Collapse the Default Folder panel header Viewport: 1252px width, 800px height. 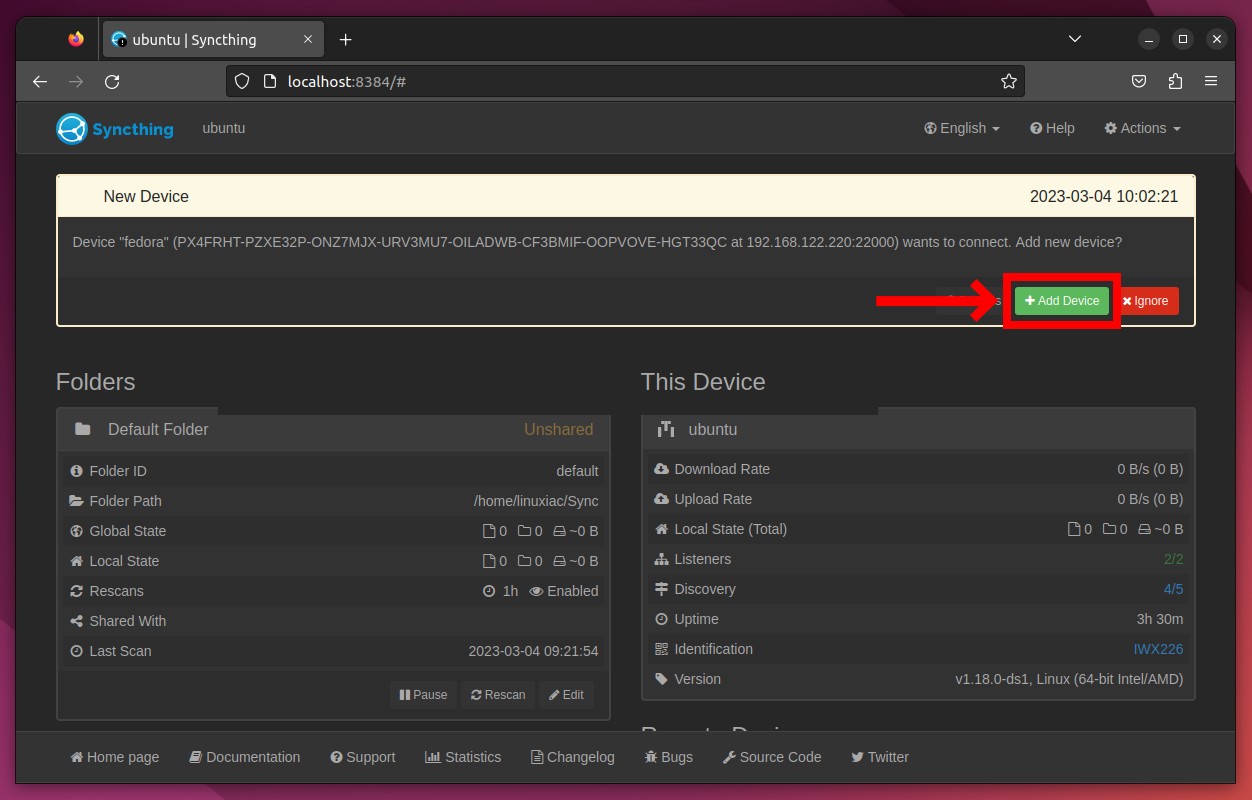pos(333,429)
